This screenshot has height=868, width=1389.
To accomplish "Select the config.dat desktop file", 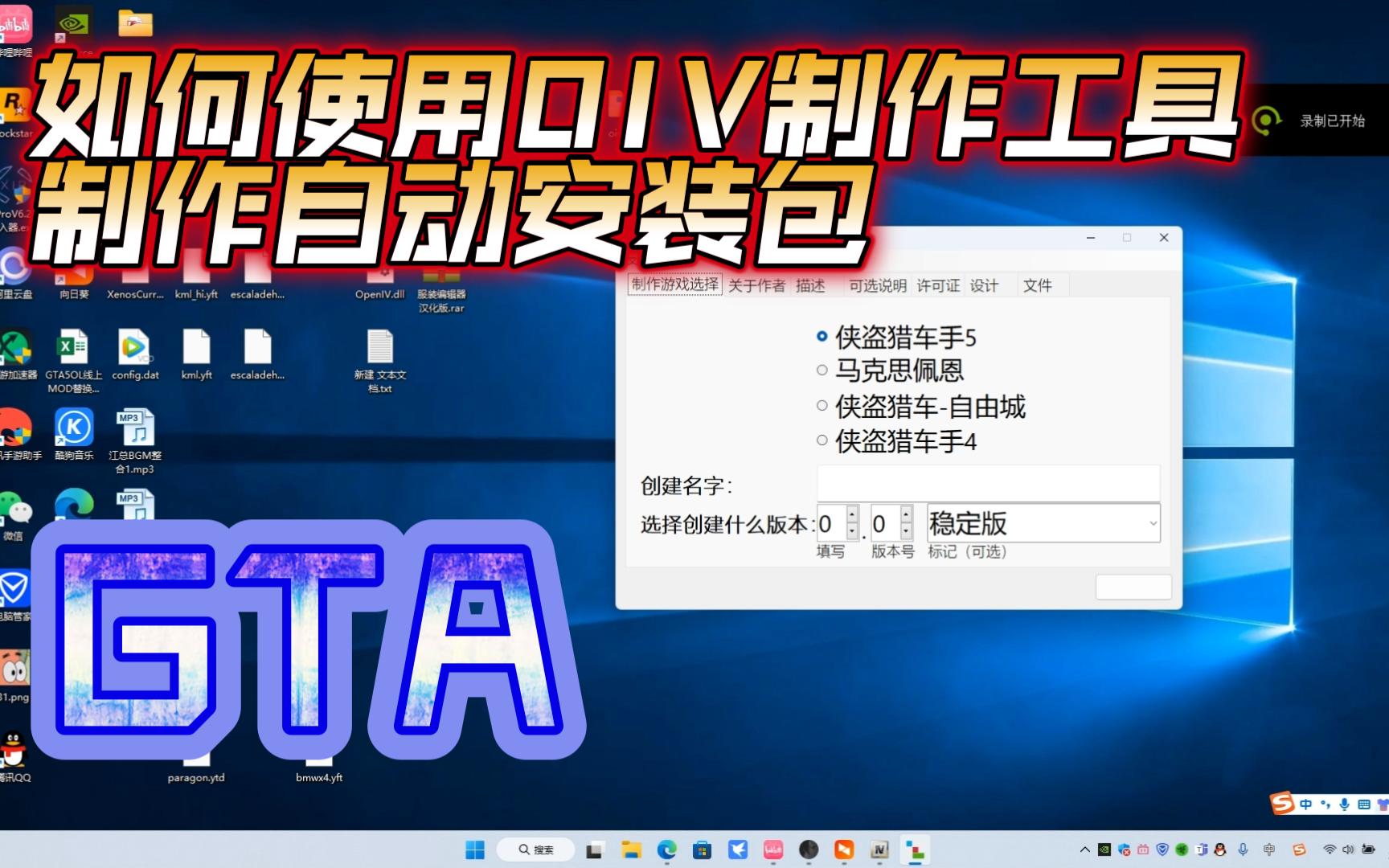I will [x=135, y=354].
